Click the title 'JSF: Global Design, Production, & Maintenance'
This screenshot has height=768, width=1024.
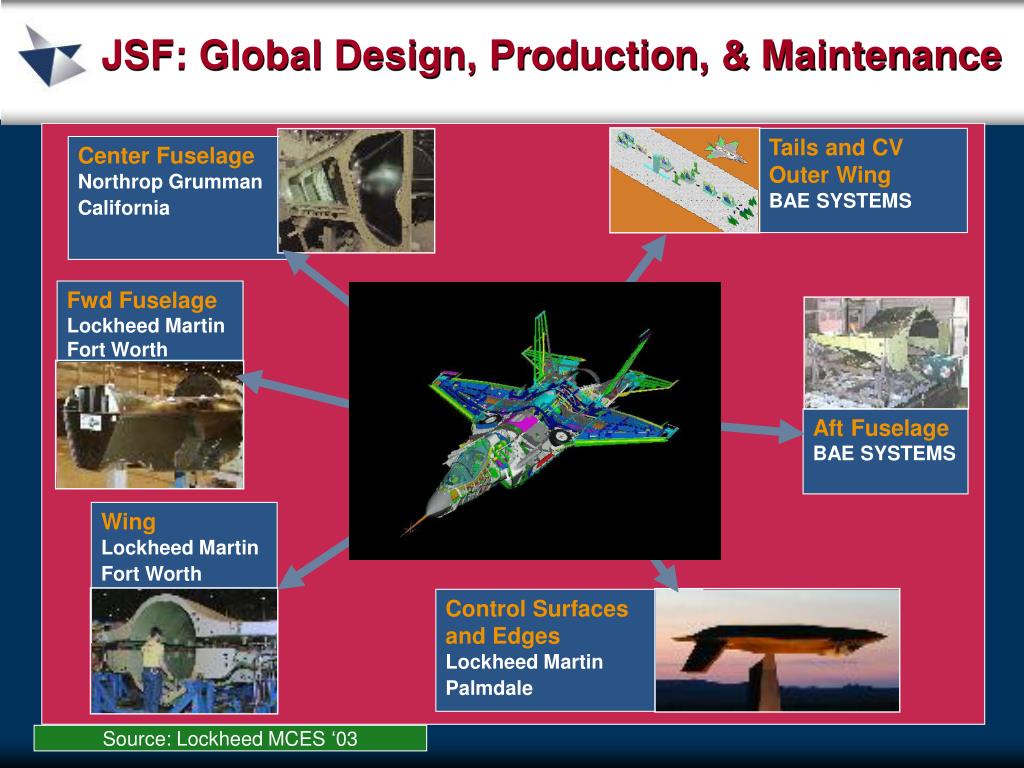(552, 56)
